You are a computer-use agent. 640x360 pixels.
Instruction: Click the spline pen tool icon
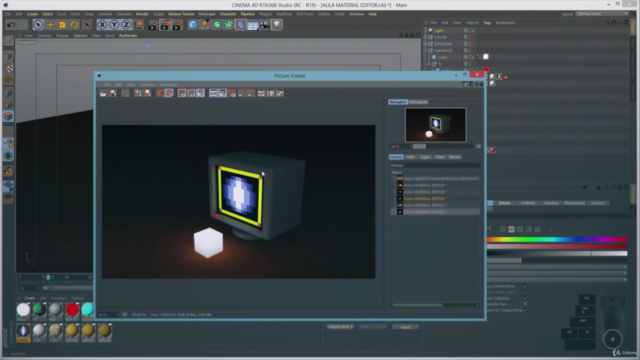coord(204,25)
